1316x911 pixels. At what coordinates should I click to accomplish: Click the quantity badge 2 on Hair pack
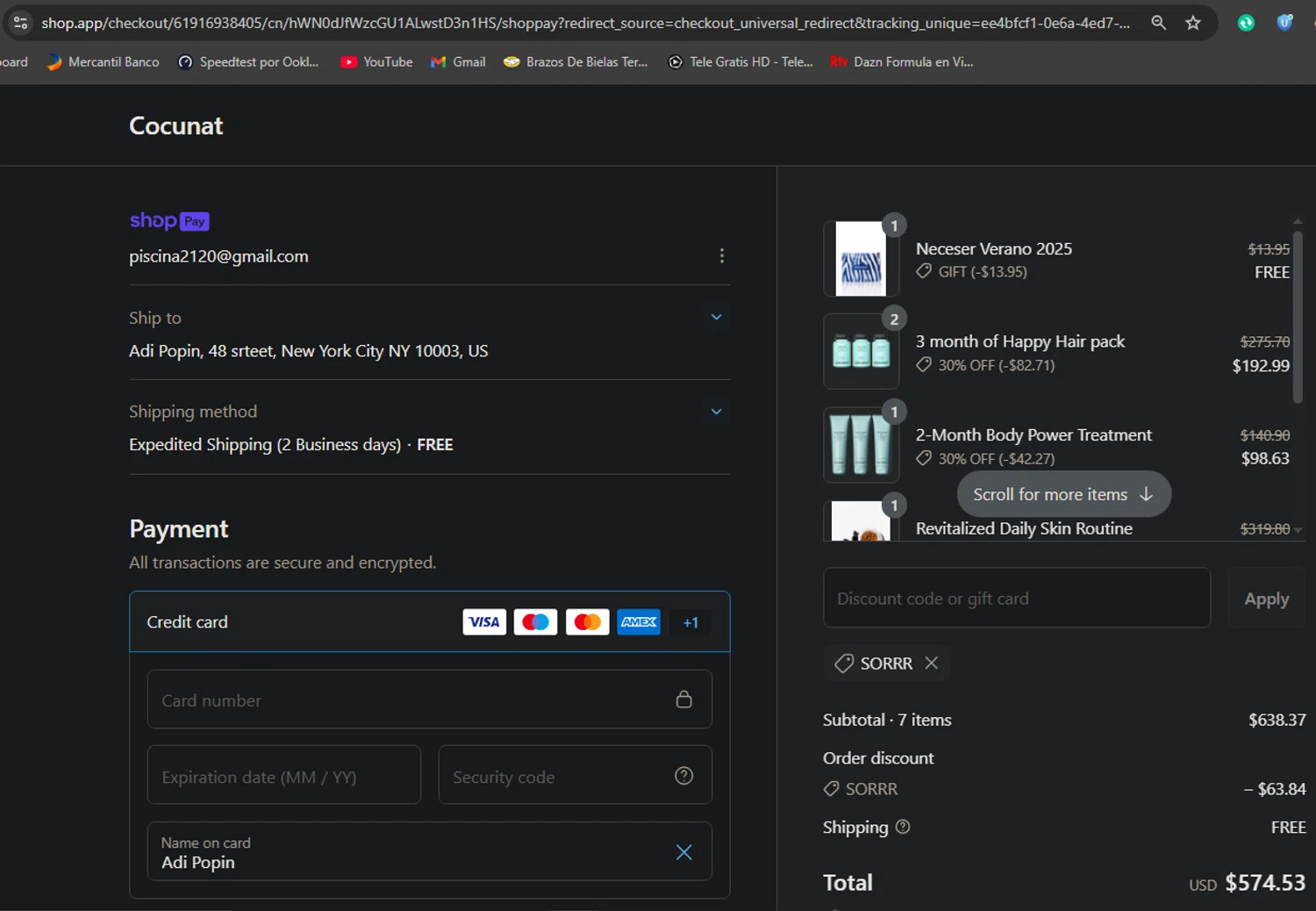[x=894, y=319]
